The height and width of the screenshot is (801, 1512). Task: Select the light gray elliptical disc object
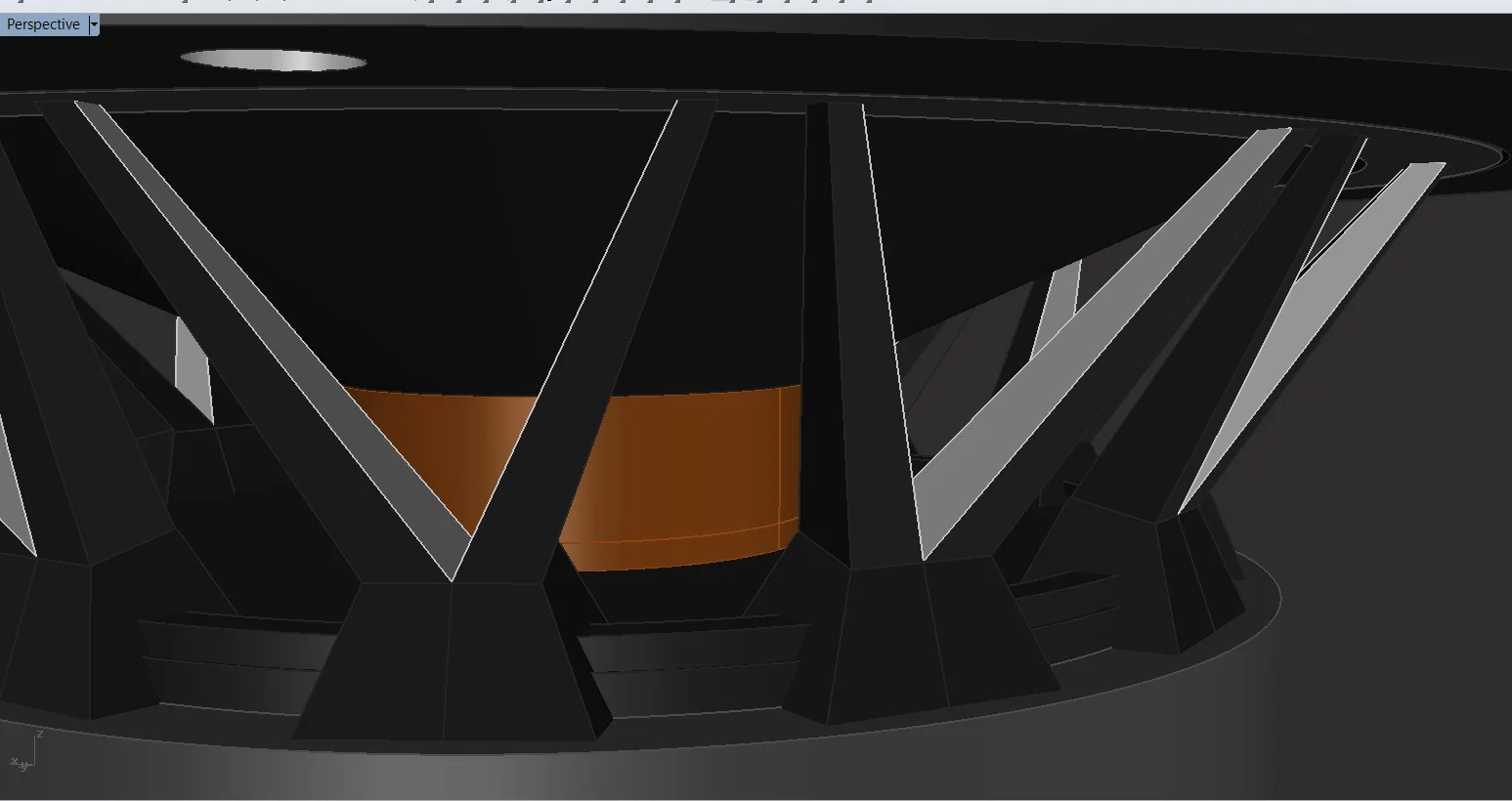pos(274,61)
